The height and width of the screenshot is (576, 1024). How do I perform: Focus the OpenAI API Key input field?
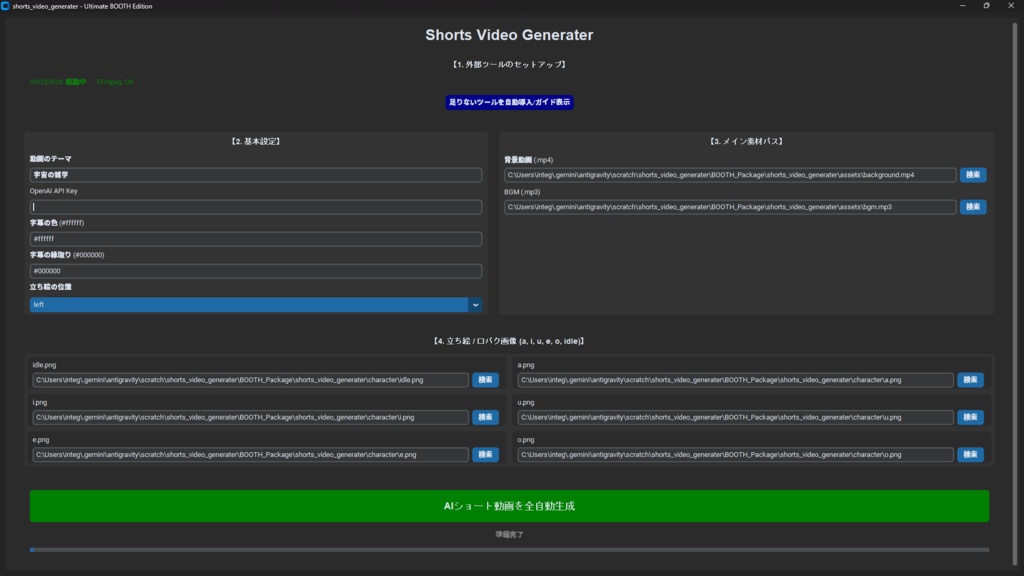click(x=254, y=207)
